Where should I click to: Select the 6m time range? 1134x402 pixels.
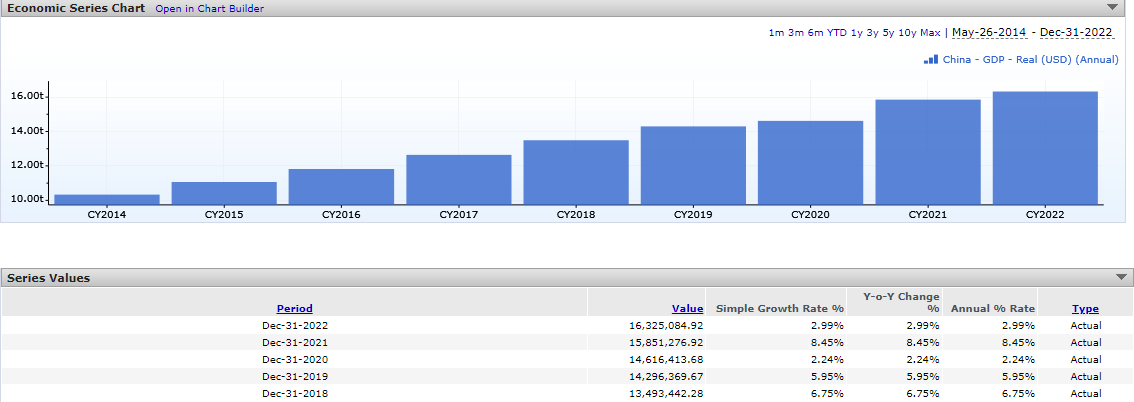tap(815, 33)
